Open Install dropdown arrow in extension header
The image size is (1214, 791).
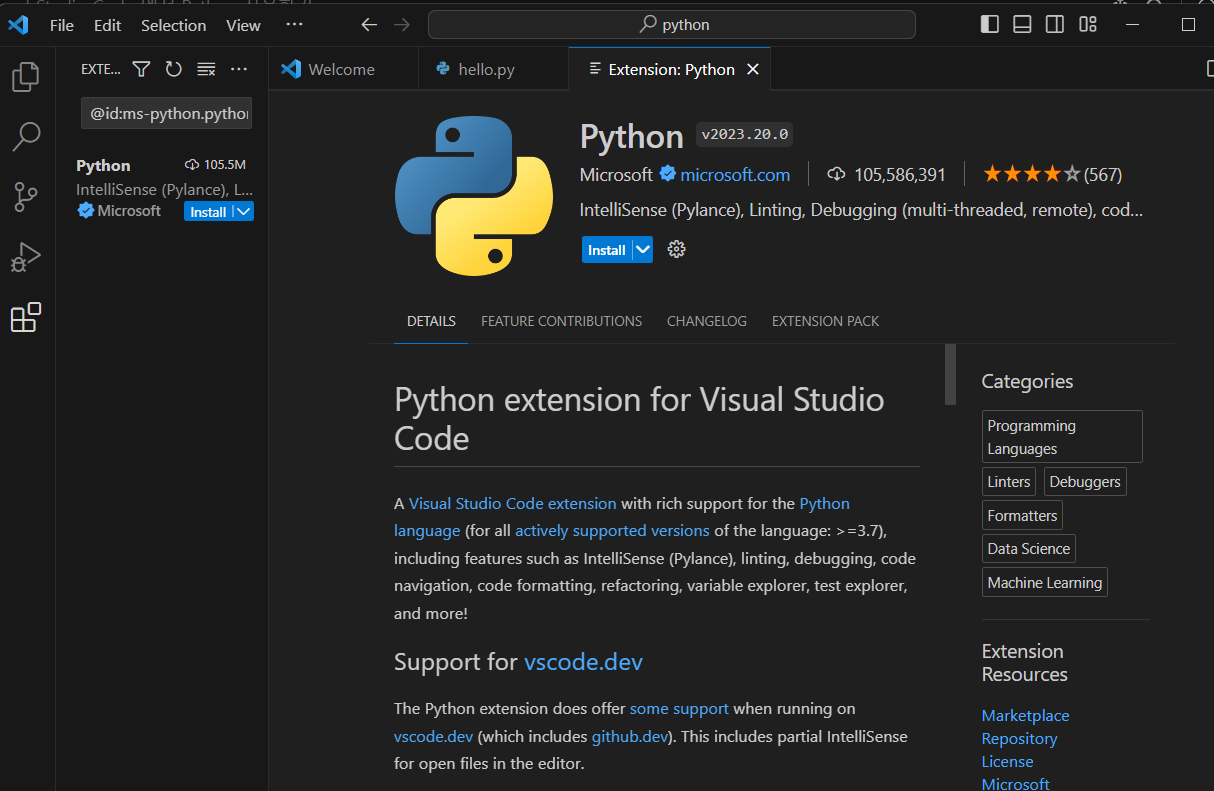coord(643,250)
